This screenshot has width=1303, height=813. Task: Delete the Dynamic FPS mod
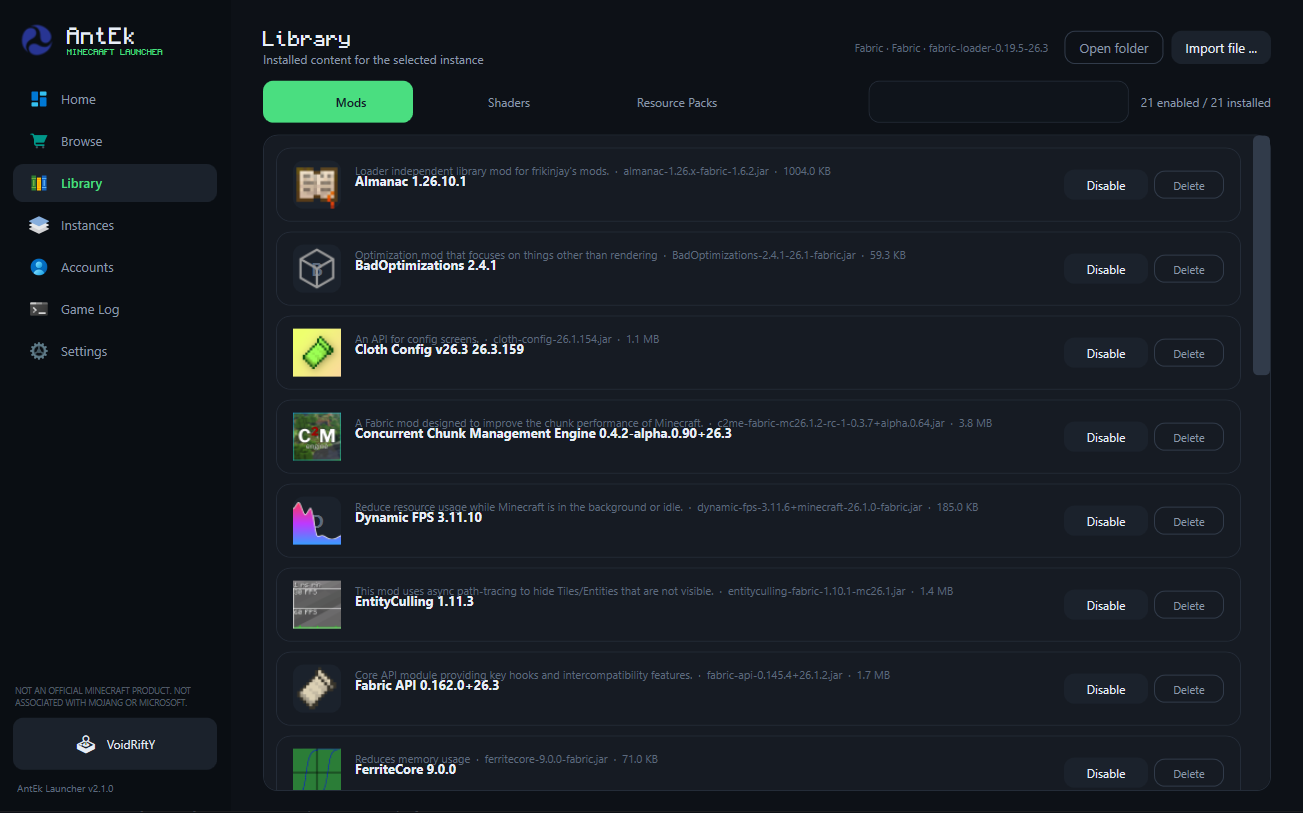pos(1189,521)
